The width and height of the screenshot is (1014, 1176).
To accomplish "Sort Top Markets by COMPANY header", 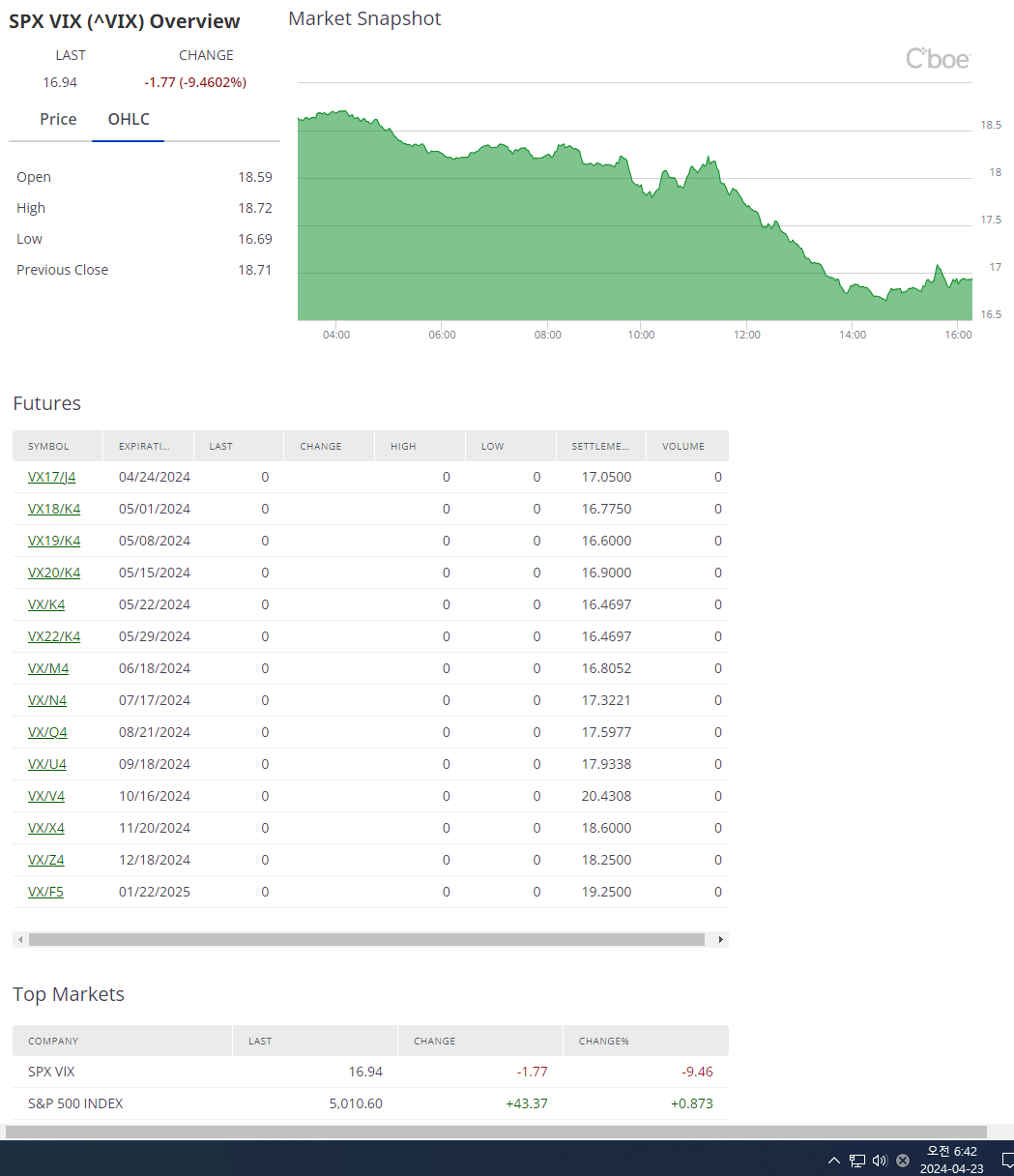I will click(x=123, y=1041).
